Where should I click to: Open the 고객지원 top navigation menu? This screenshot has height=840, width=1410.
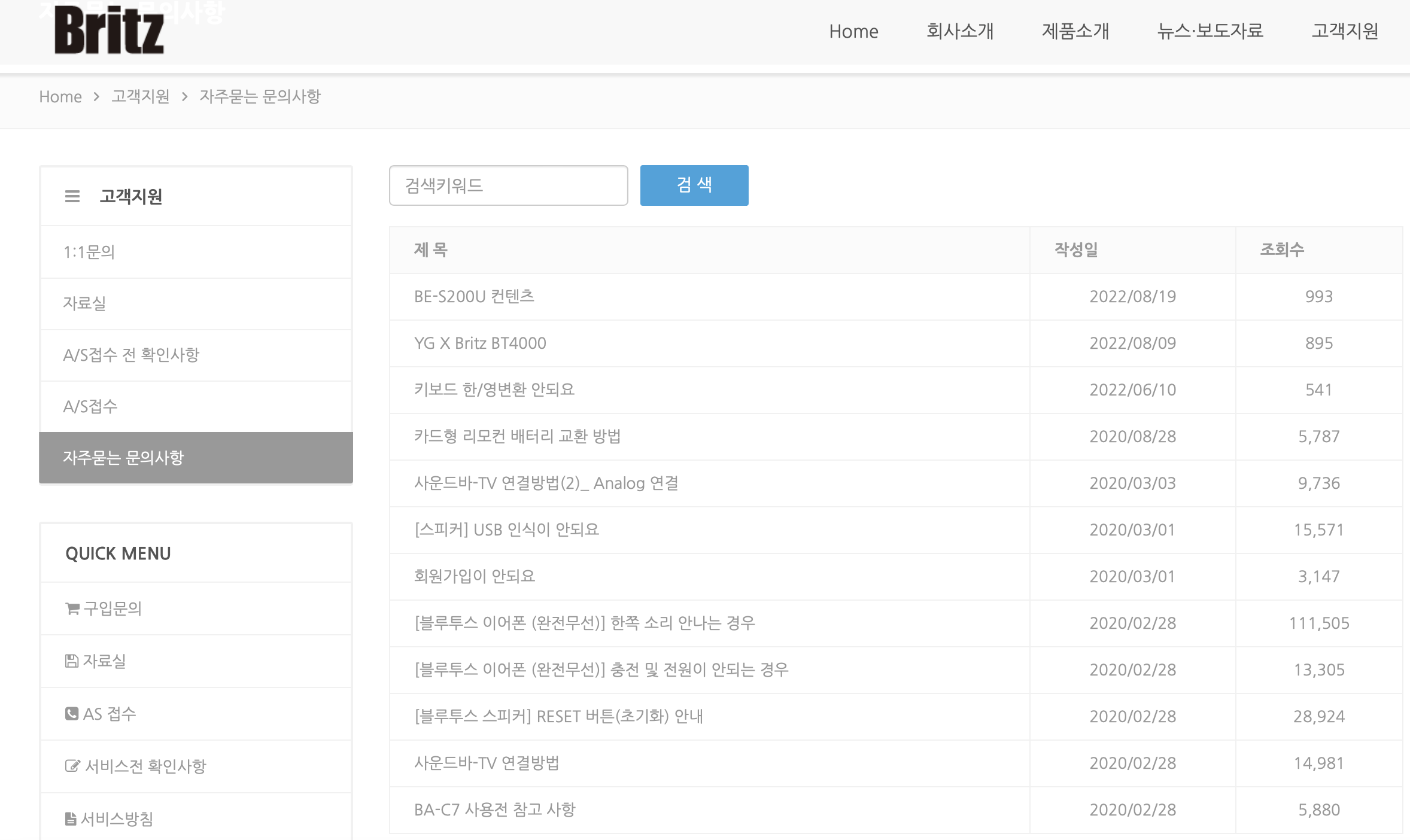click(x=1345, y=31)
